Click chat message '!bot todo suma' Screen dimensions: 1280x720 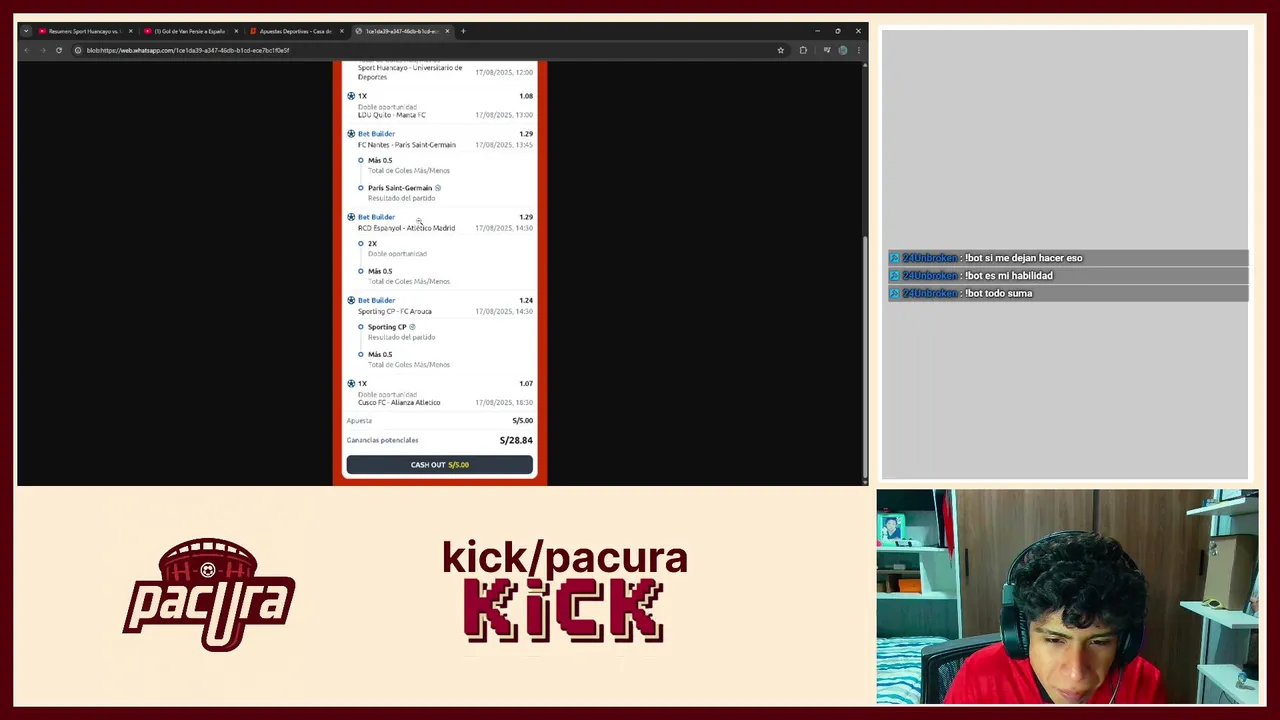(x=998, y=293)
